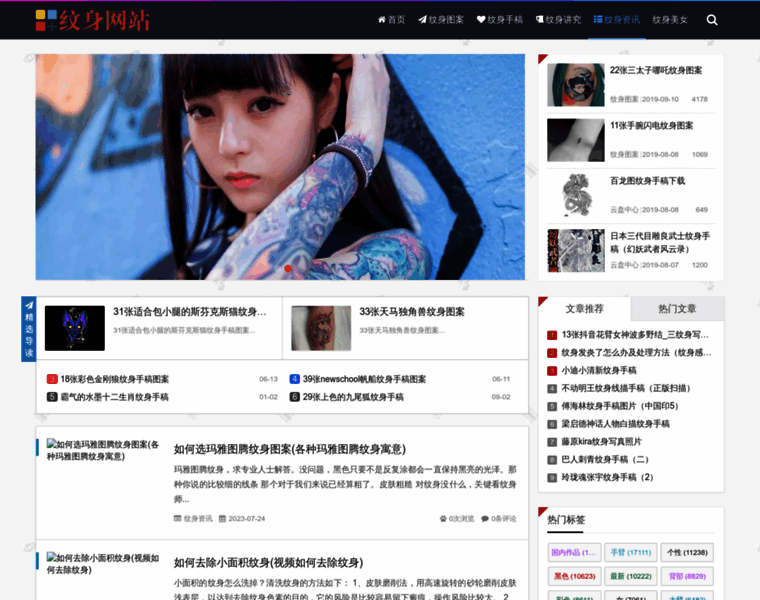The width and height of the screenshot is (760, 600).
Task: Click broken image for 去除小面积纹身 article
Action: tap(103, 564)
